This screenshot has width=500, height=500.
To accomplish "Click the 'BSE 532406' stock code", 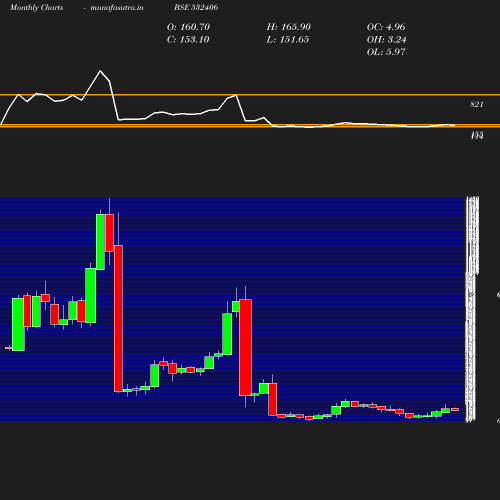I will (196, 7).
